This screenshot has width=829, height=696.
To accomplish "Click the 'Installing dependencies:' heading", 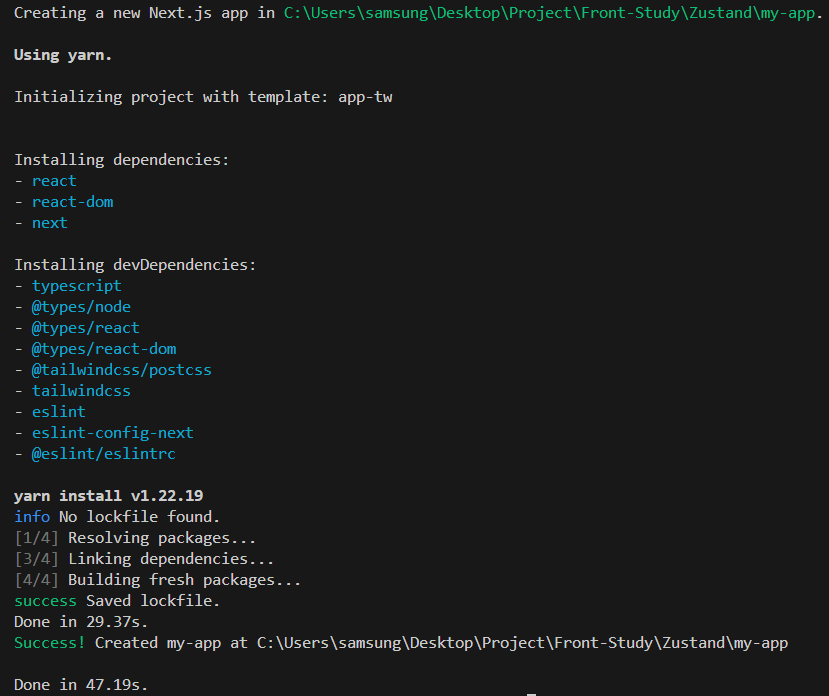I will 122,160.
